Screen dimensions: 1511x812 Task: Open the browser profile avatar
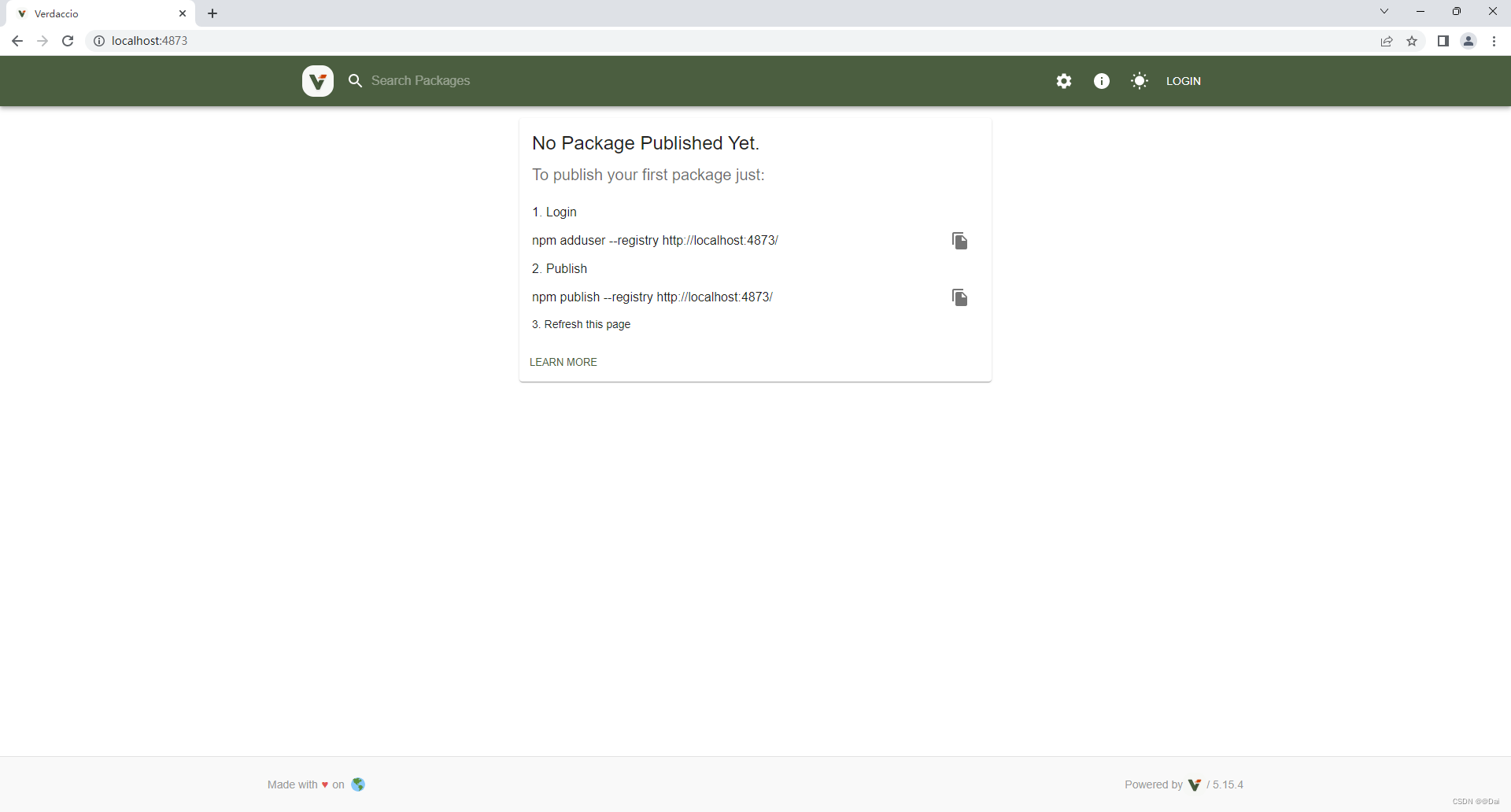1469,41
